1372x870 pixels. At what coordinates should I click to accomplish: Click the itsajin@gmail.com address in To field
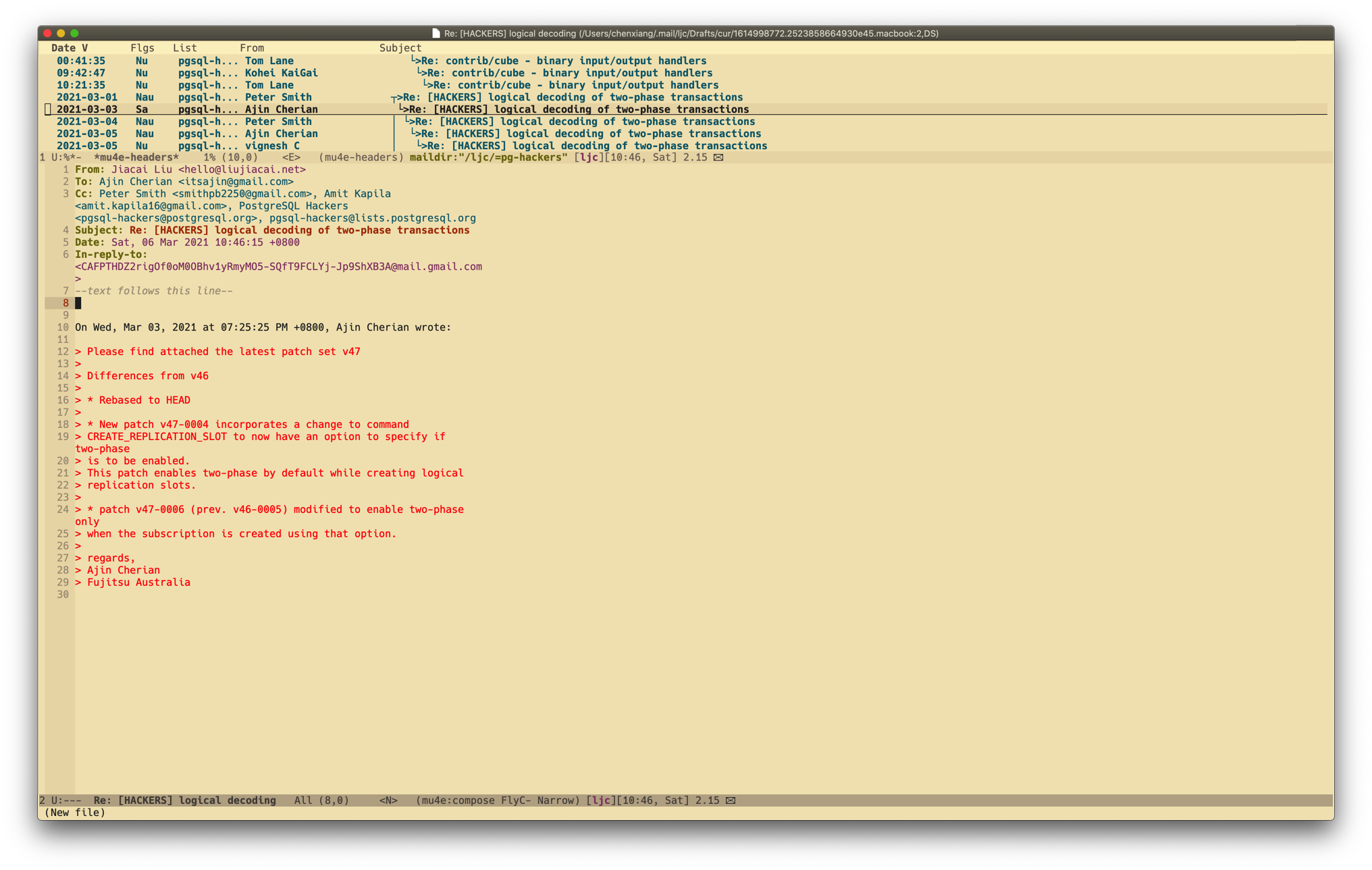tap(236, 182)
